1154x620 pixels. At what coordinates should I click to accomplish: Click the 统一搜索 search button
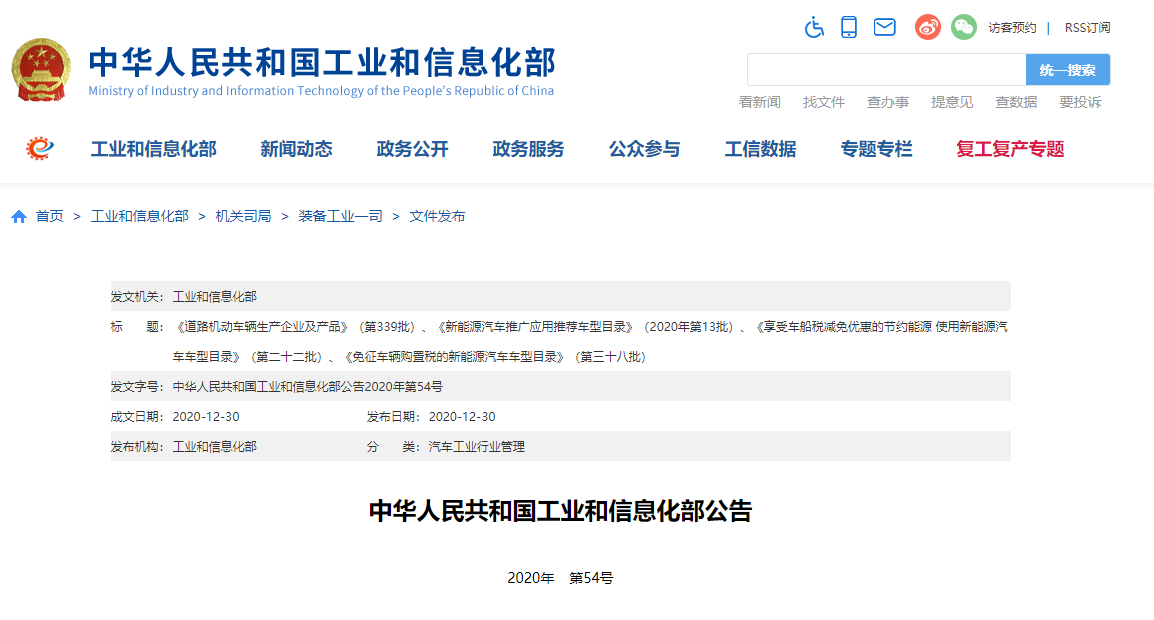point(1067,70)
